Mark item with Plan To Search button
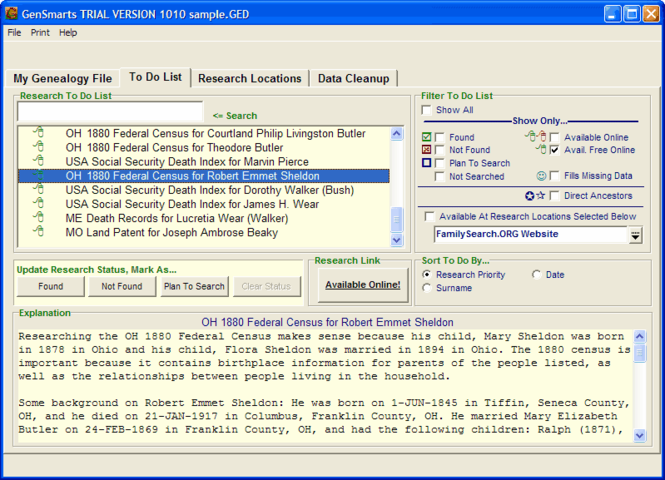The height and width of the screenshot is (480, 665). click(x=194, y=286)
